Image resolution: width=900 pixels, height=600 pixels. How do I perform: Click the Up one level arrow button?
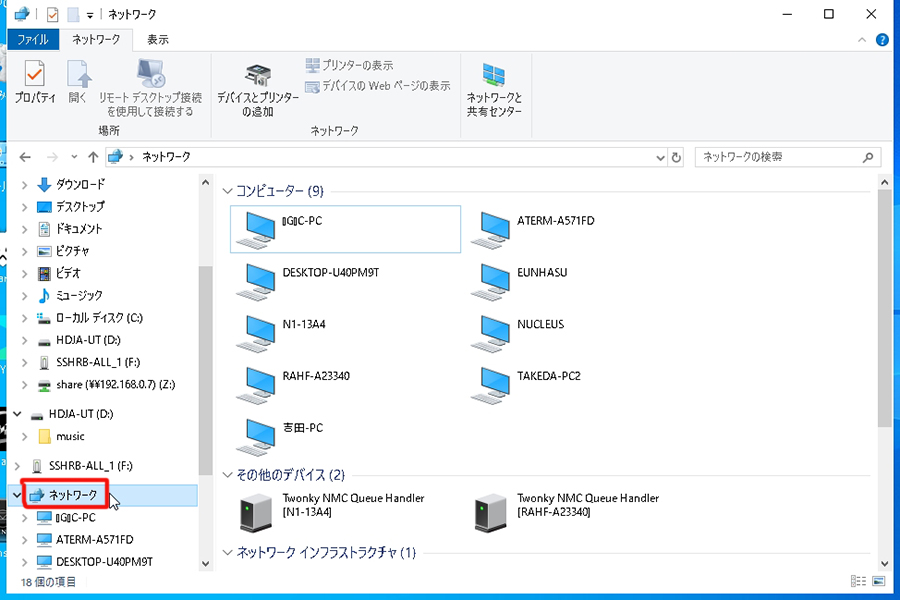pyautogui.click(x=93, y=157)
